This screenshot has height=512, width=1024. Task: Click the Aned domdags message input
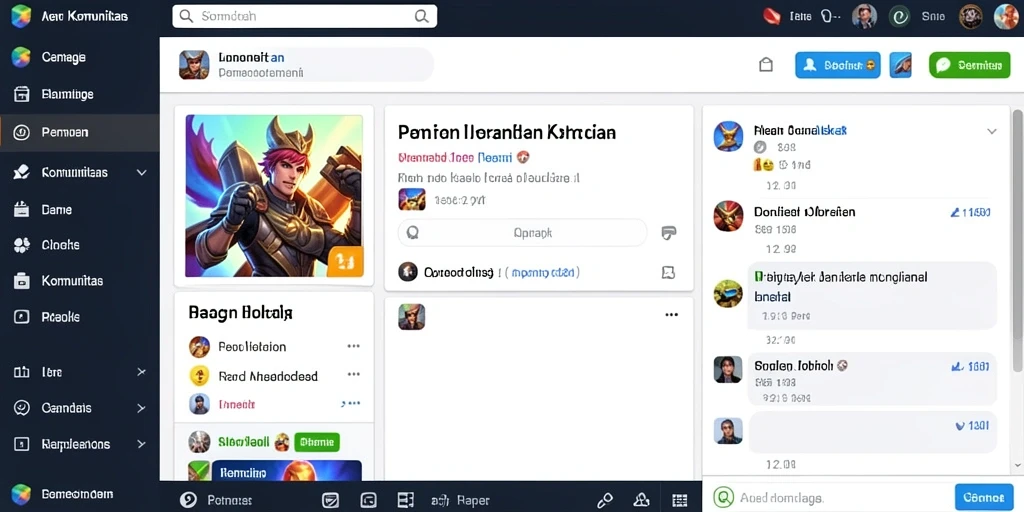(828, 498)
